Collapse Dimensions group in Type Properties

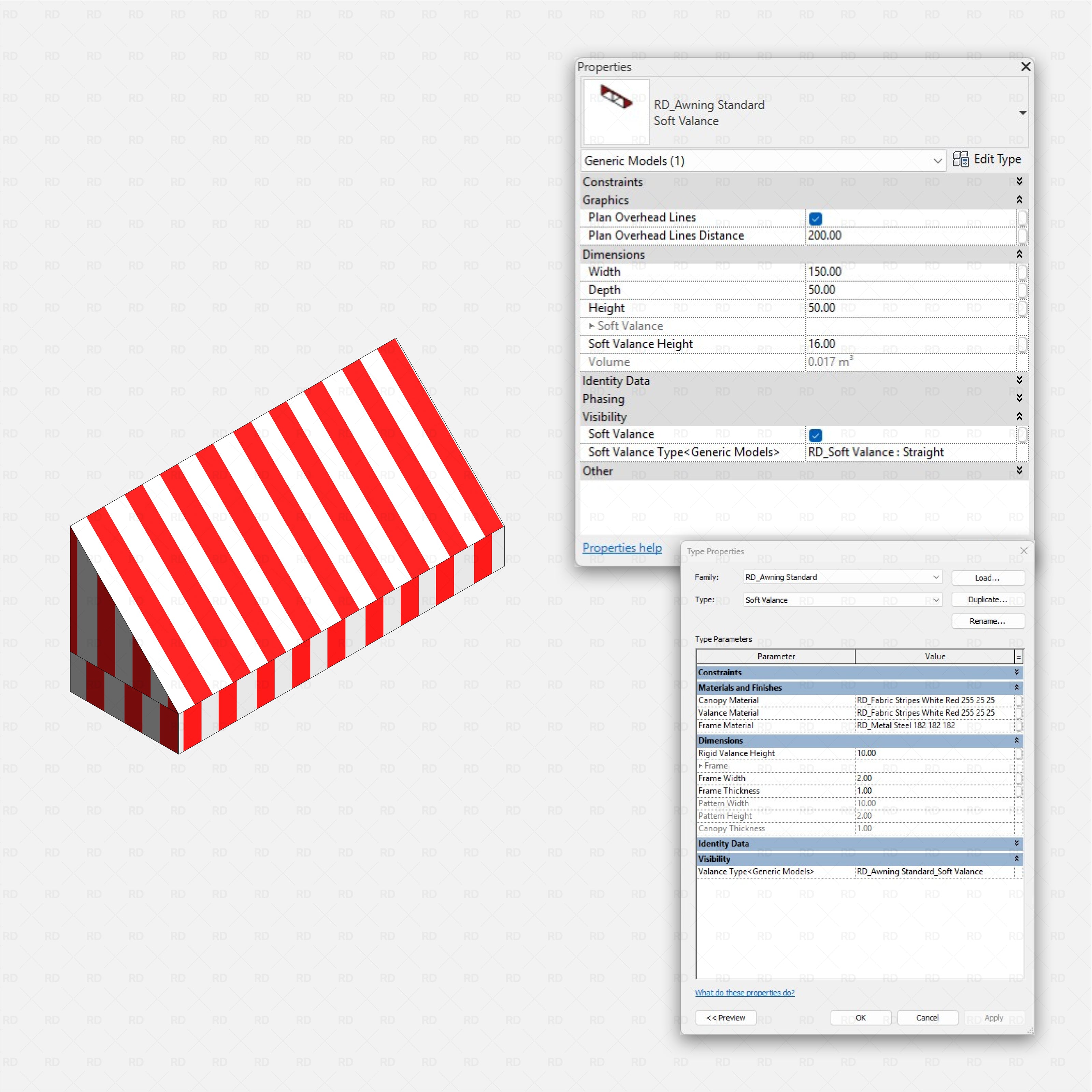point(1016,741)
